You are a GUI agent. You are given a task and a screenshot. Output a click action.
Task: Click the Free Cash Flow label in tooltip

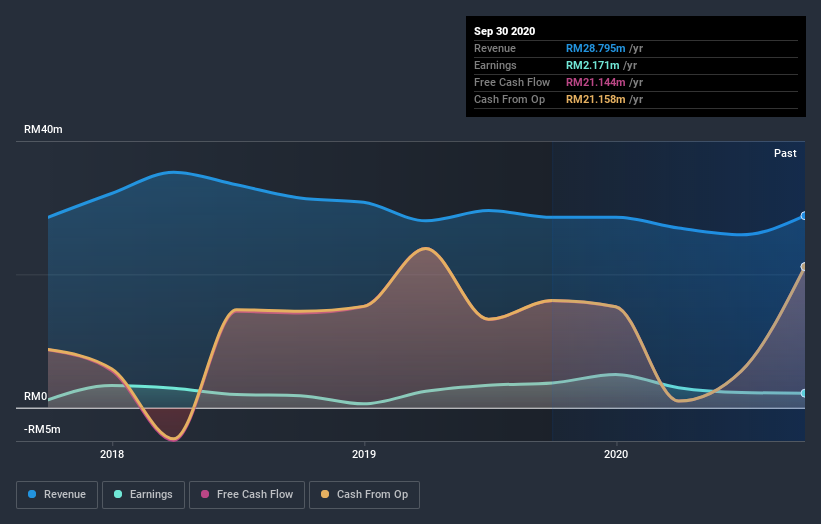pos(512,82)
